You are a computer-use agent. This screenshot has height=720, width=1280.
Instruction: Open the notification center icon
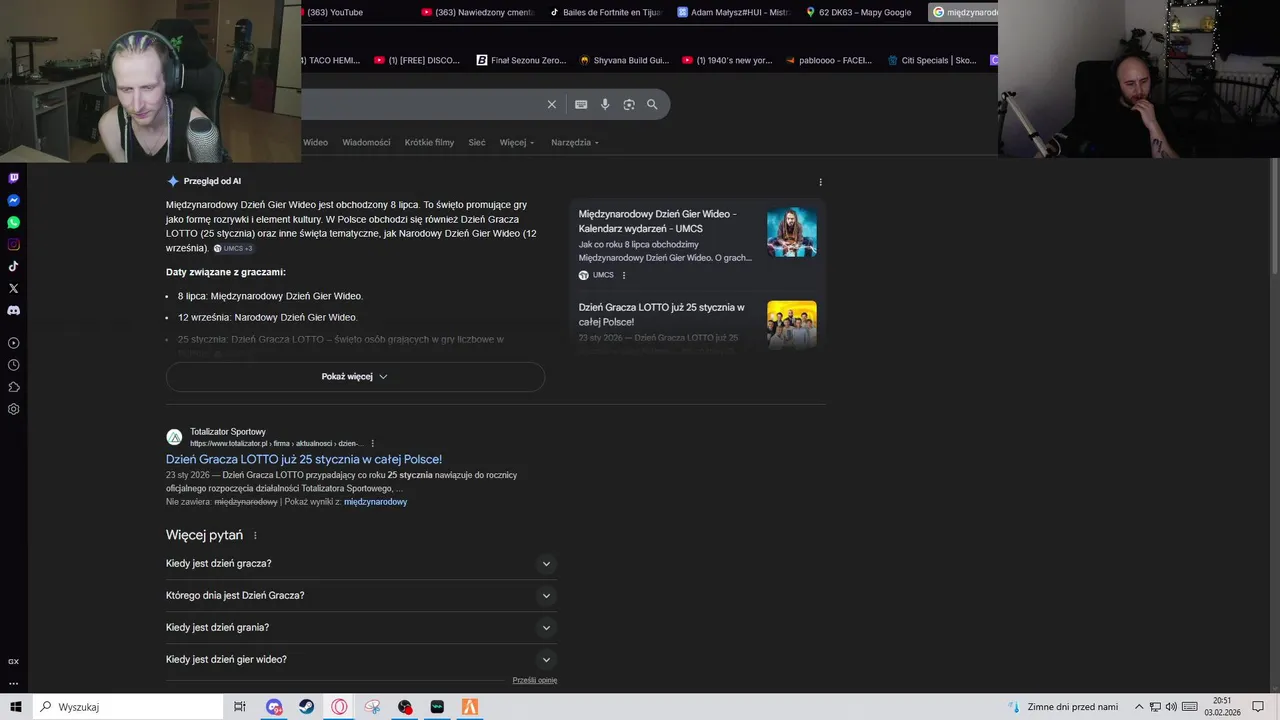(x=1258, y=707)
